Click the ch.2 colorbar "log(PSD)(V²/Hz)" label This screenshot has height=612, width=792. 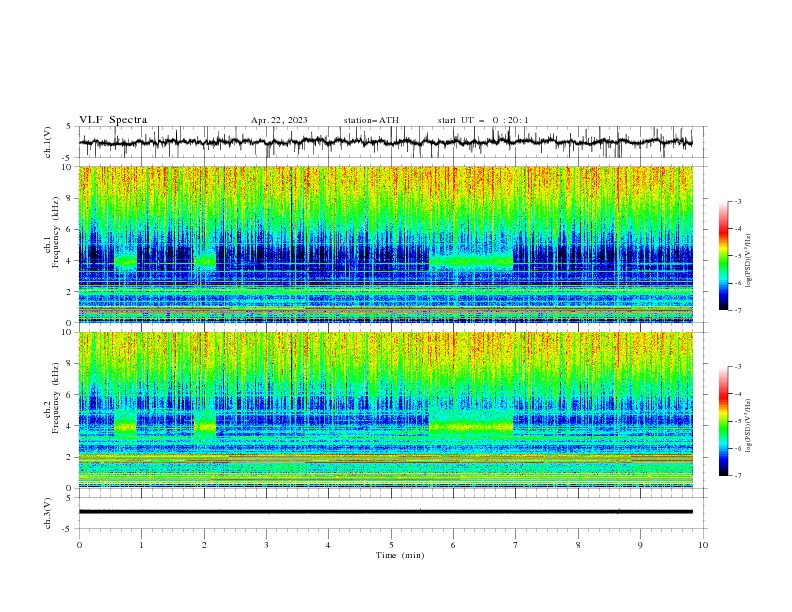coord(749,426)
